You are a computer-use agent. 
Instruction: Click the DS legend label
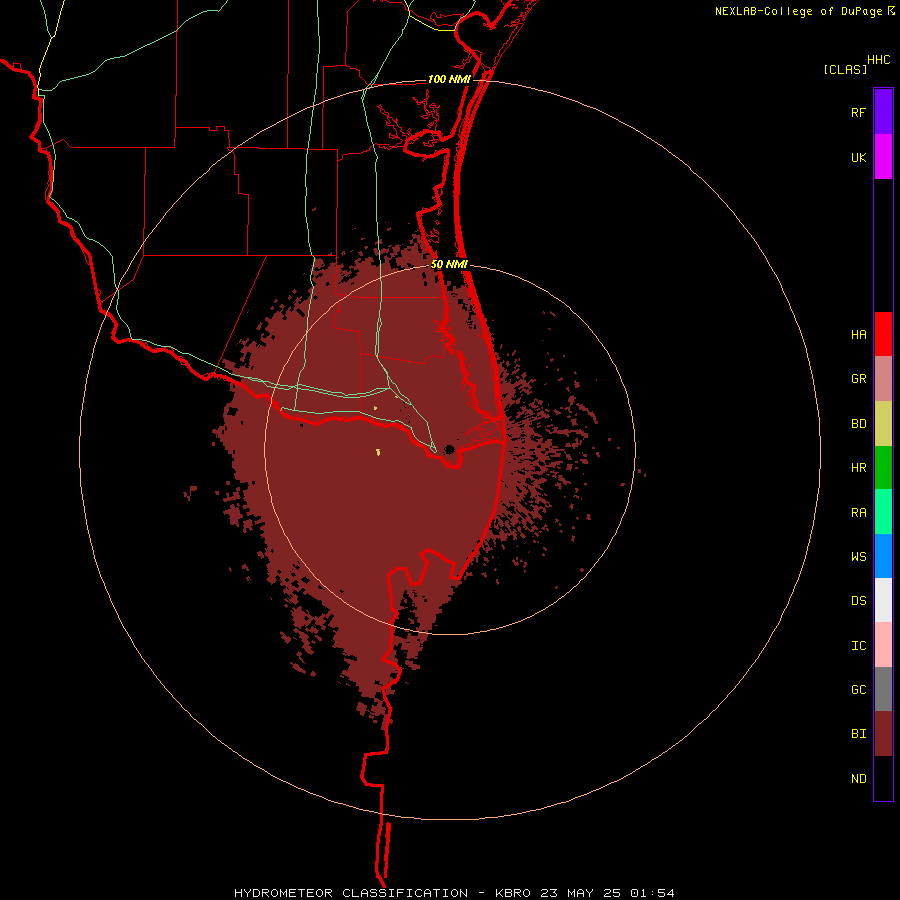(x=858, y=601)
